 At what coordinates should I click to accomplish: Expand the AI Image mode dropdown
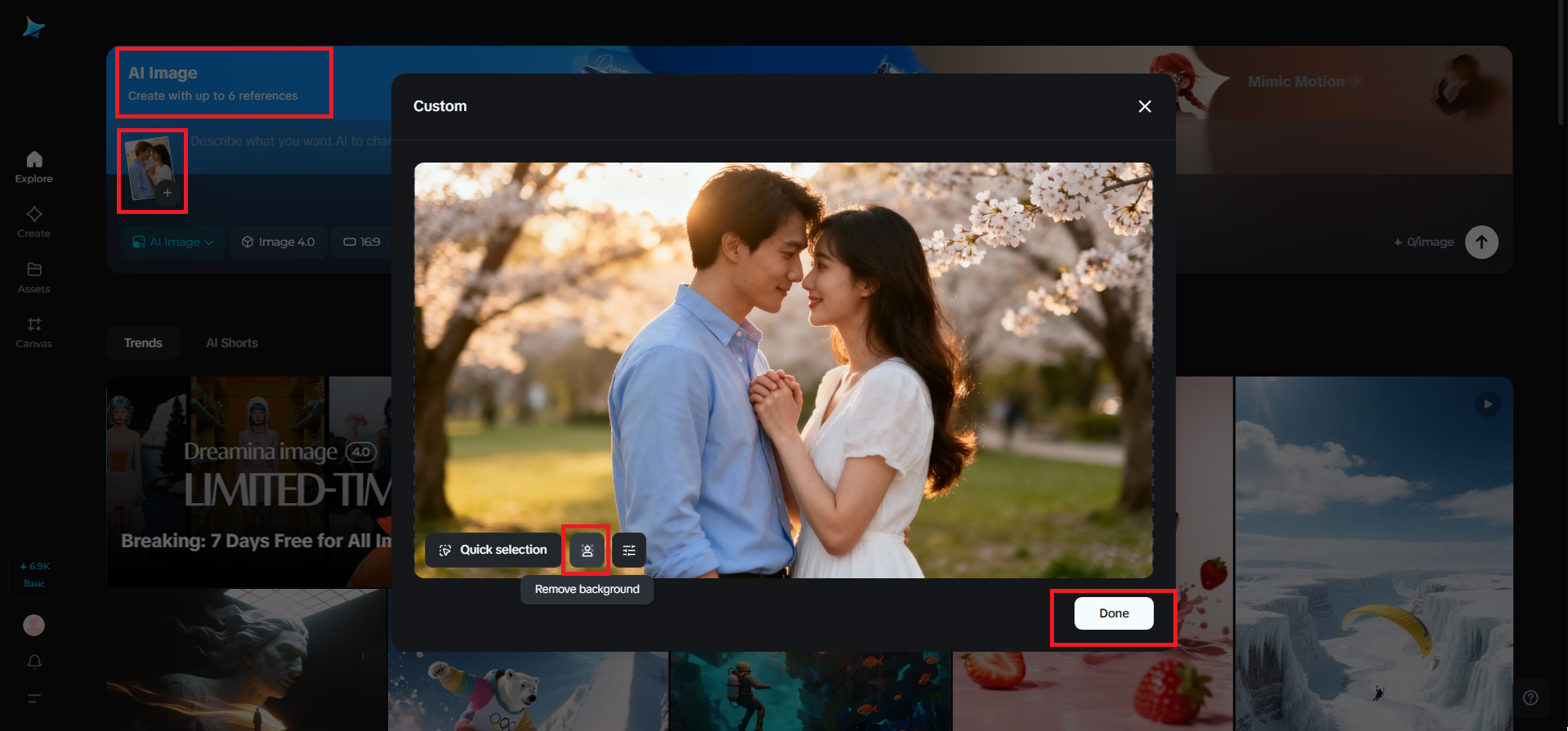point(173,243)
